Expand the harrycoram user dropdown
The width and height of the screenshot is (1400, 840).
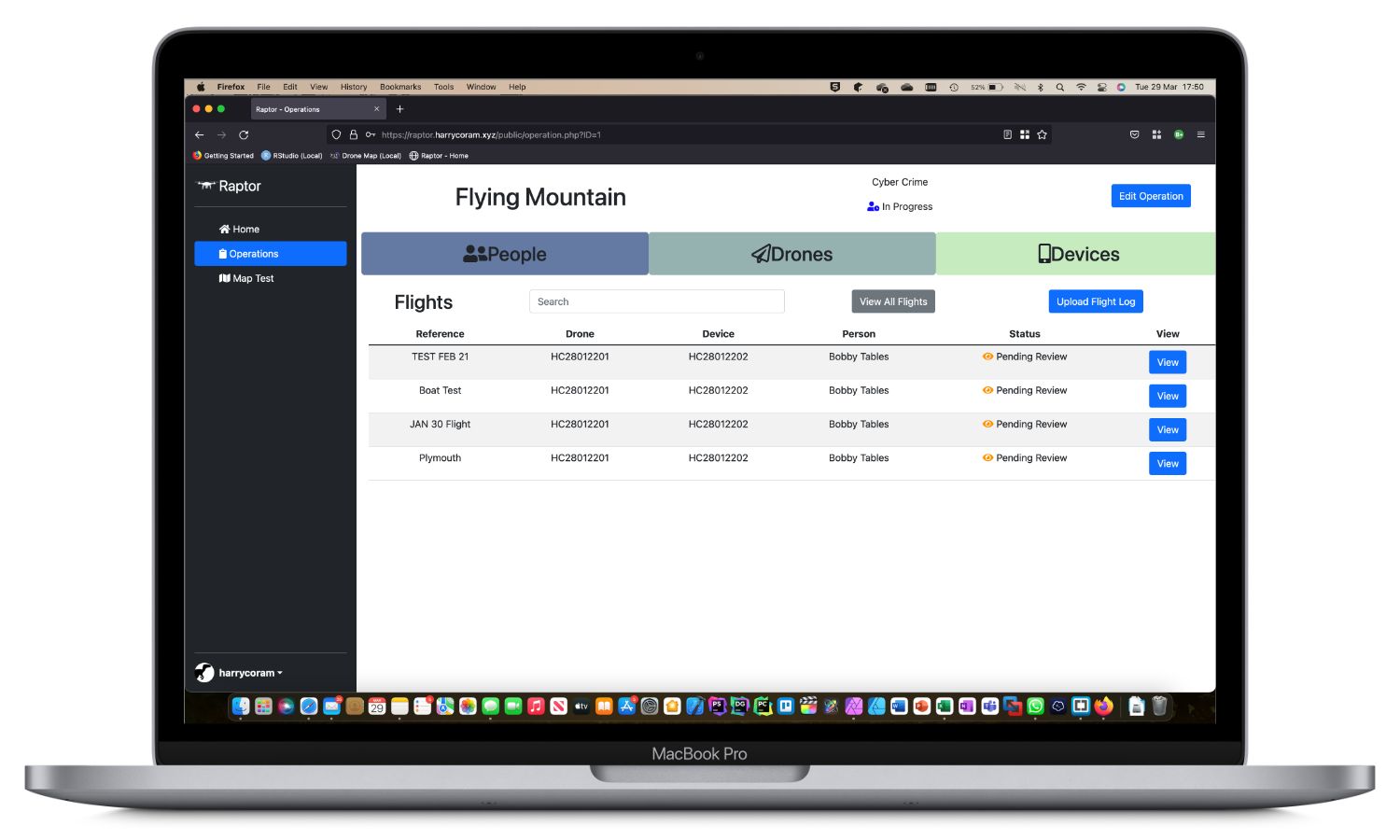click(250, 673)
